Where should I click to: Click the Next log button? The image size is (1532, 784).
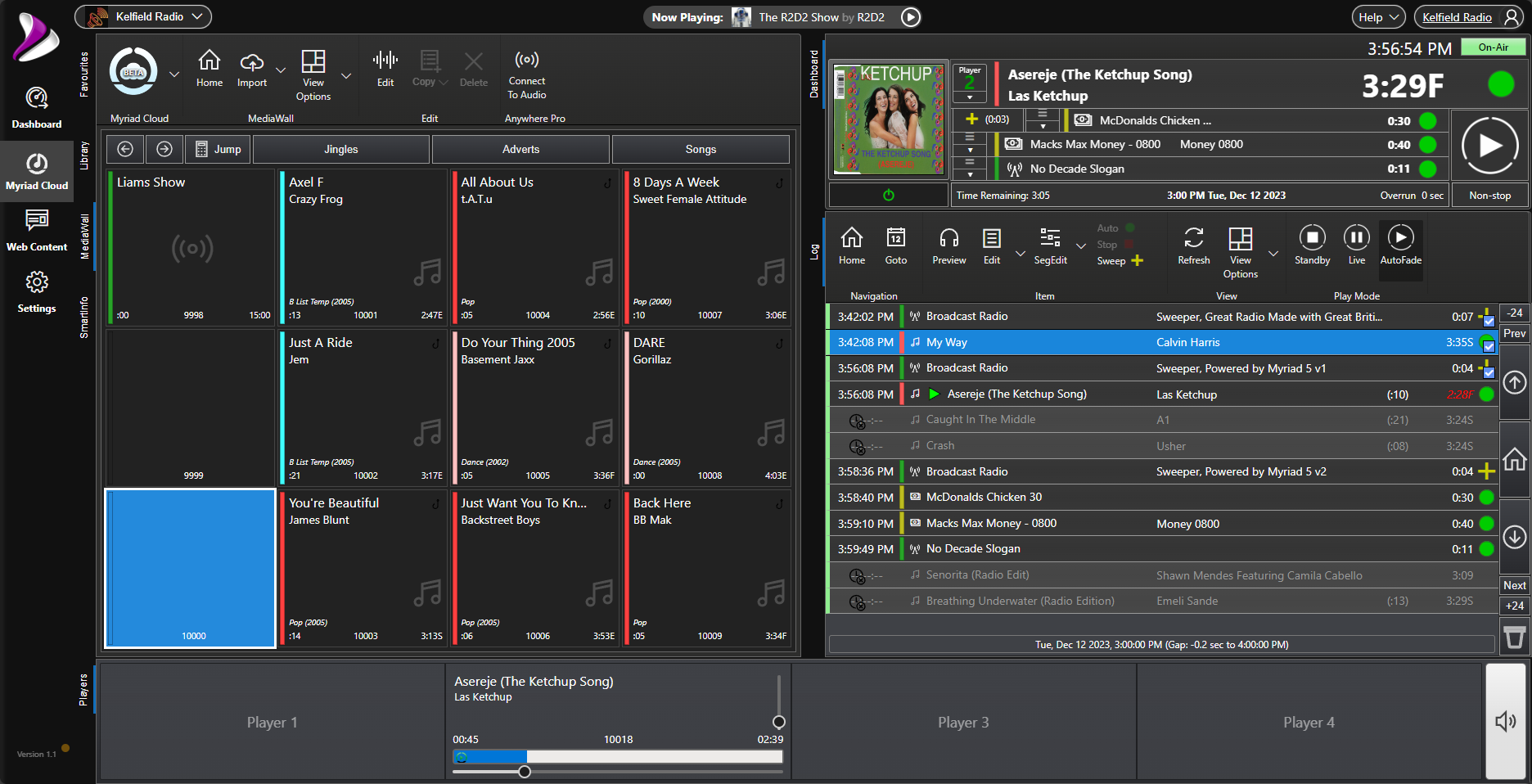[1515, 585]
